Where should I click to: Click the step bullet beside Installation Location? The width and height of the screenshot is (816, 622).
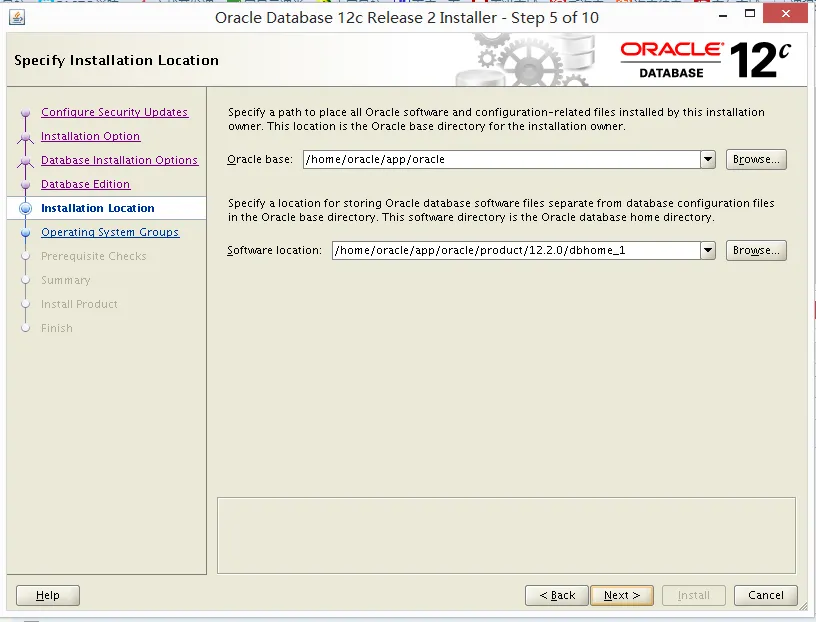click(26, 208)
